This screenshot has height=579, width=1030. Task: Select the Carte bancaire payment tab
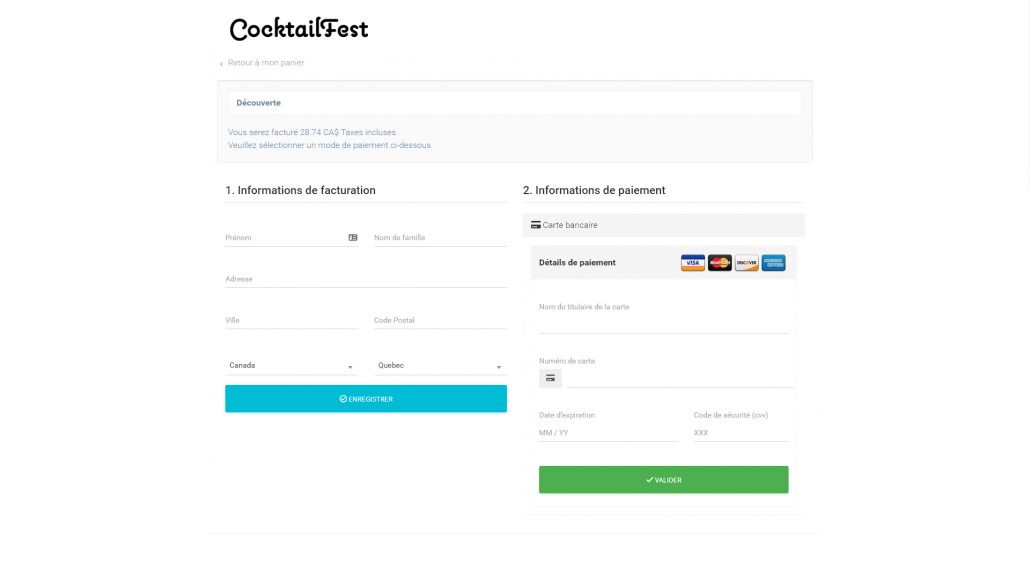(663, 225)
